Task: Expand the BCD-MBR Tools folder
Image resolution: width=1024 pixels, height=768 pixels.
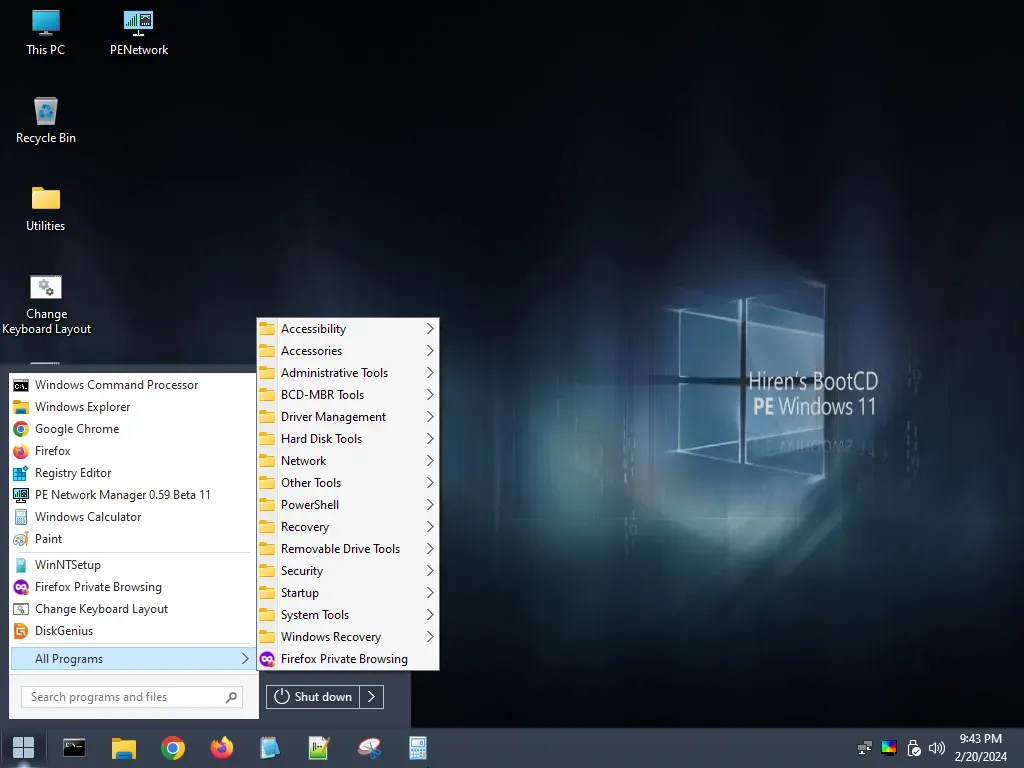Action: coord(348,395)
